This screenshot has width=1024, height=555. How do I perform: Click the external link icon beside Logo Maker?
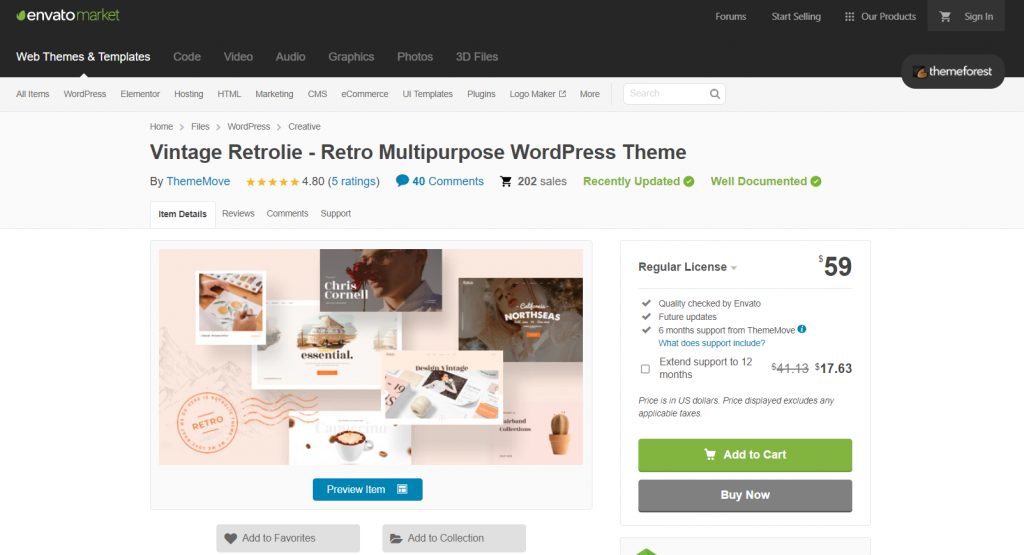click(562, 93)
